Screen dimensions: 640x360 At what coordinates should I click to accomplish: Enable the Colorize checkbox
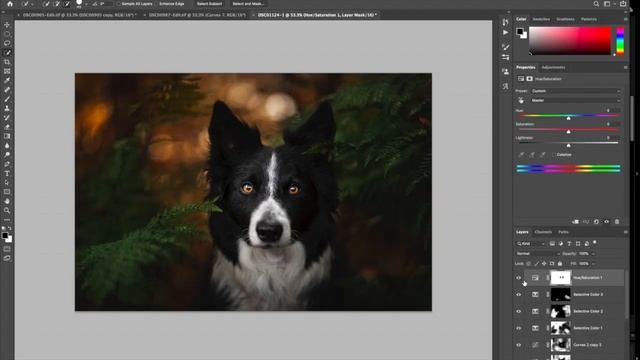click(554, 155)
